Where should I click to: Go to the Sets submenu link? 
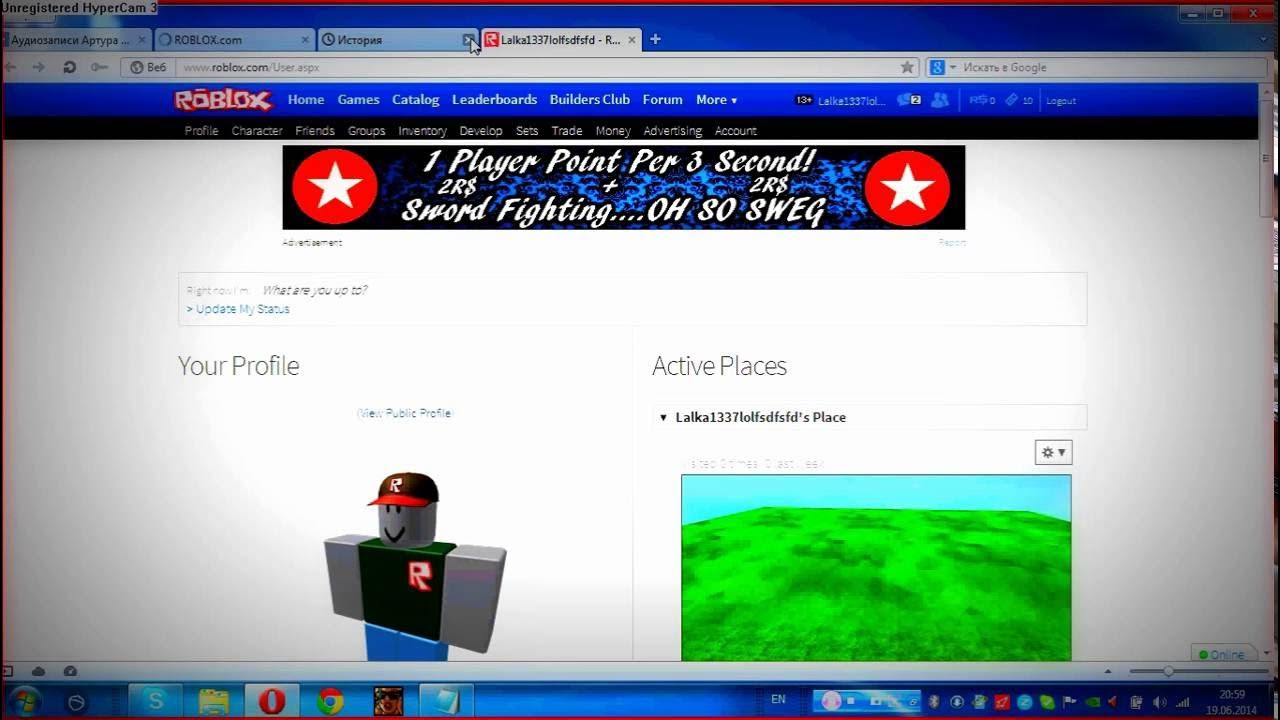click(527, 131)
